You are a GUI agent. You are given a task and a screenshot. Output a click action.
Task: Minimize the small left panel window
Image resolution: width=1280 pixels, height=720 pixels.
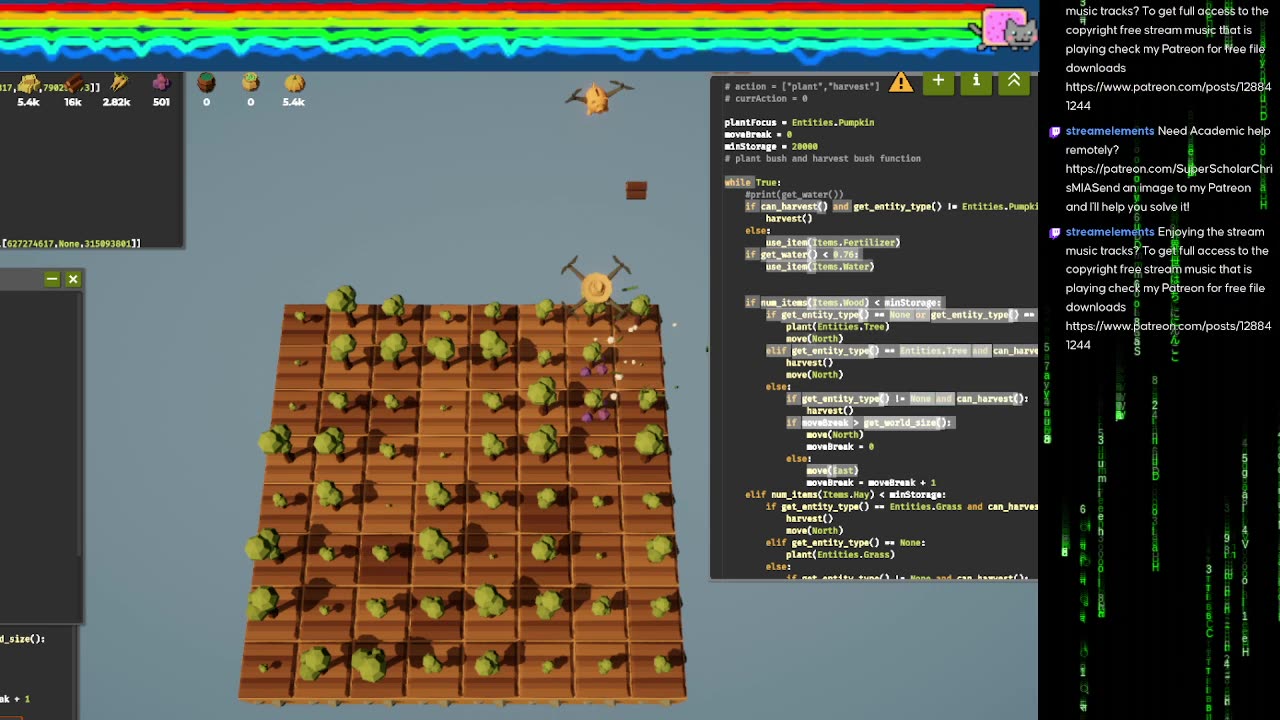52,280
